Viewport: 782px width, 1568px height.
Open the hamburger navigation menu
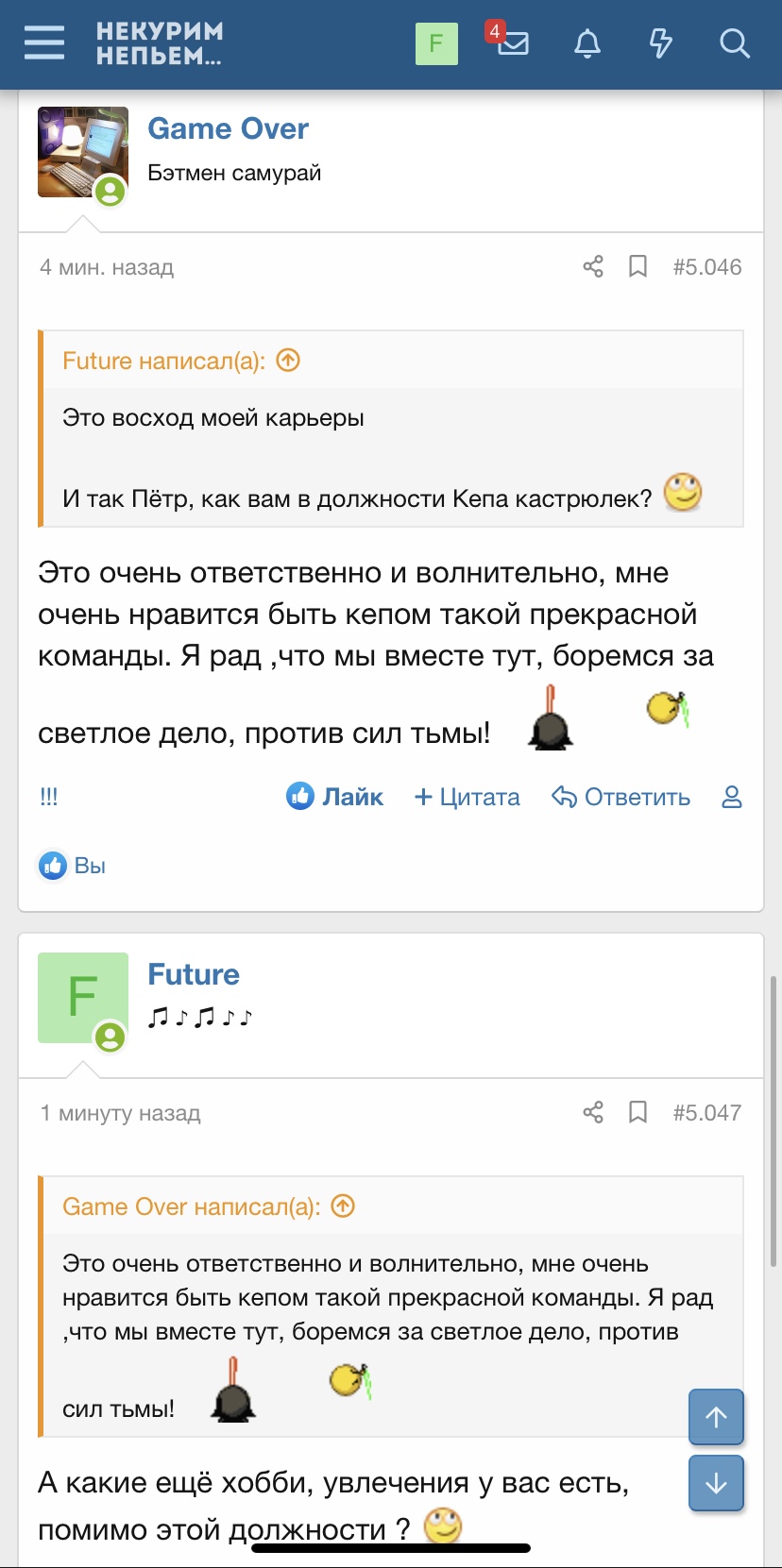coord(44,43)
